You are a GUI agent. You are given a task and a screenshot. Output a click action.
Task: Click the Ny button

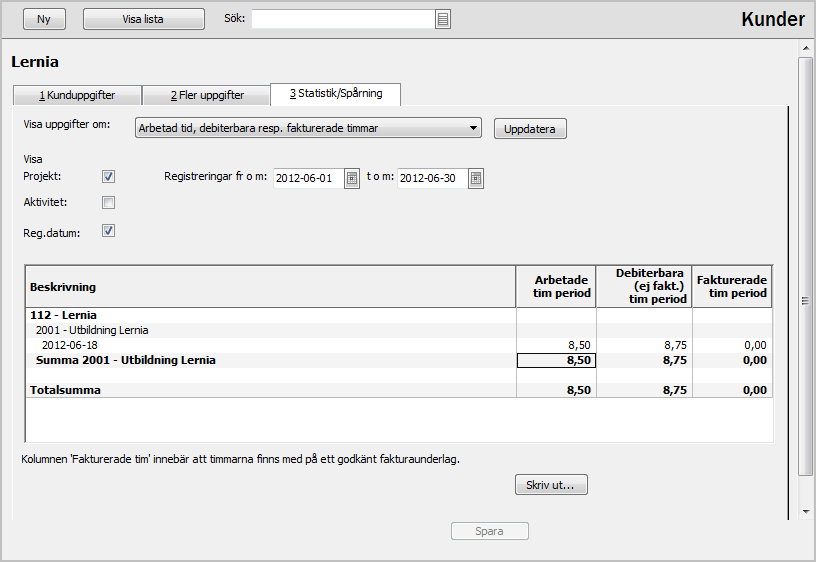(x=44, y=19)
